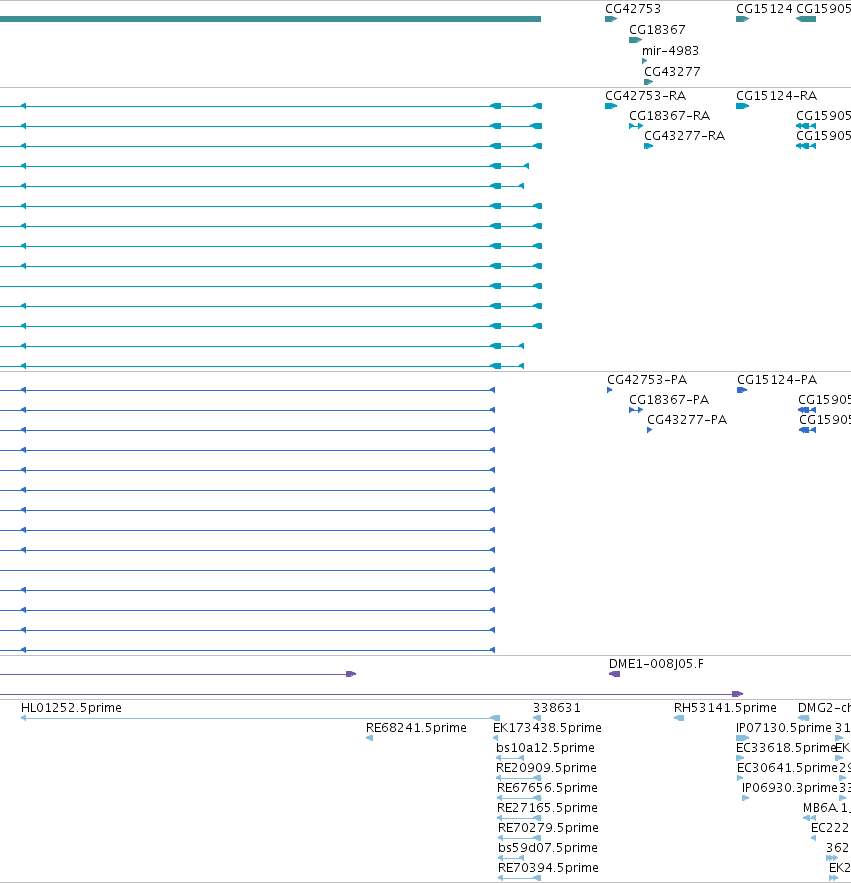Select transcript CG15124-RA label
The height and width of the screenshot is (883, 851).
point(776,95)
